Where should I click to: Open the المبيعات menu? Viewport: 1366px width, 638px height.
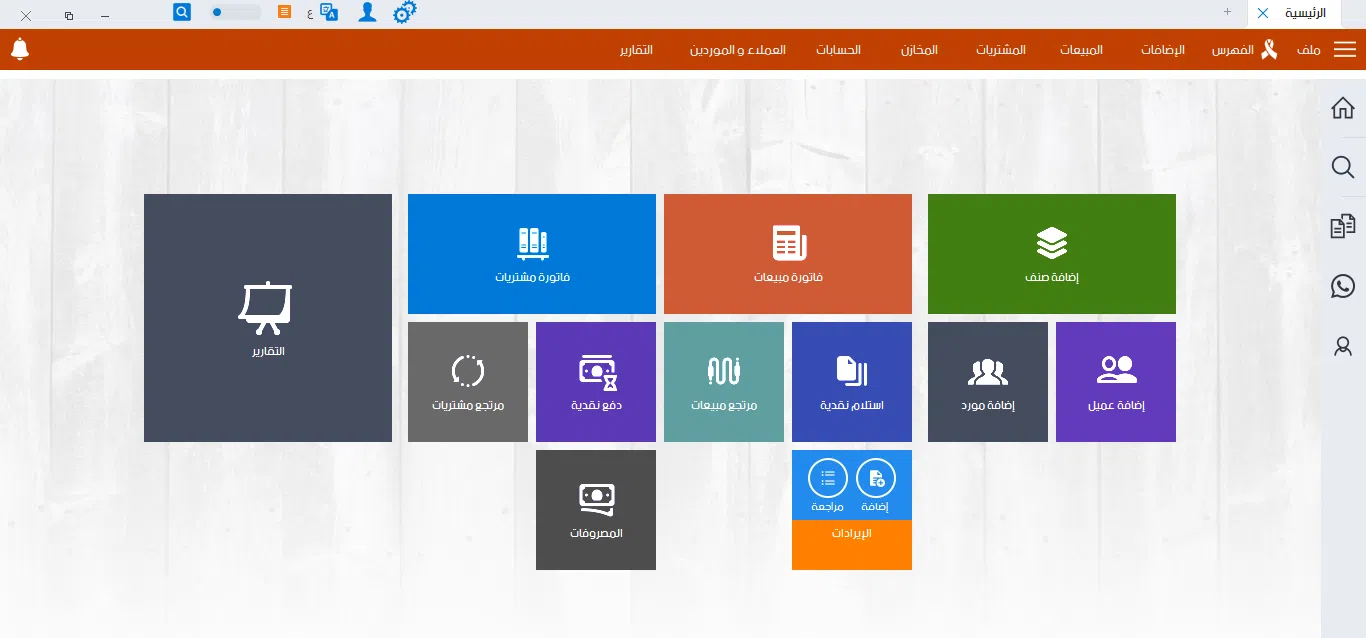point(1081,50)
